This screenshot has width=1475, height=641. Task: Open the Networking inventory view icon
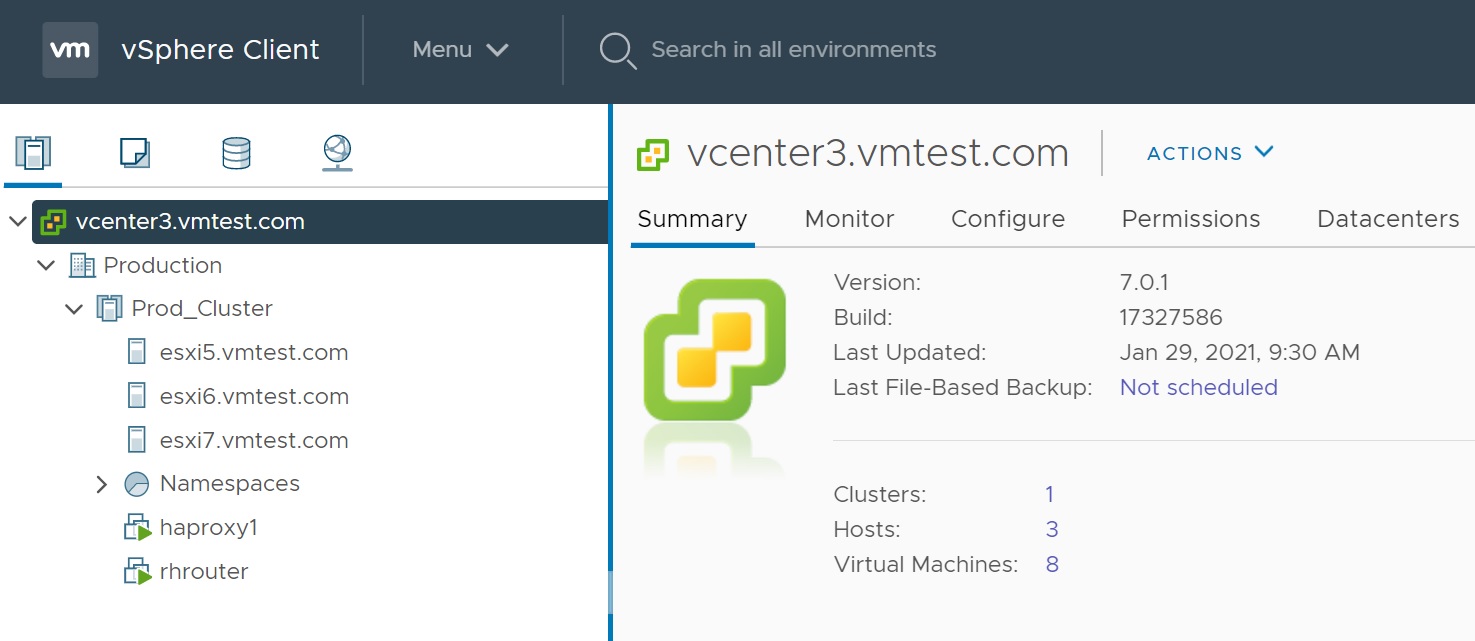(x=337, y=153)
